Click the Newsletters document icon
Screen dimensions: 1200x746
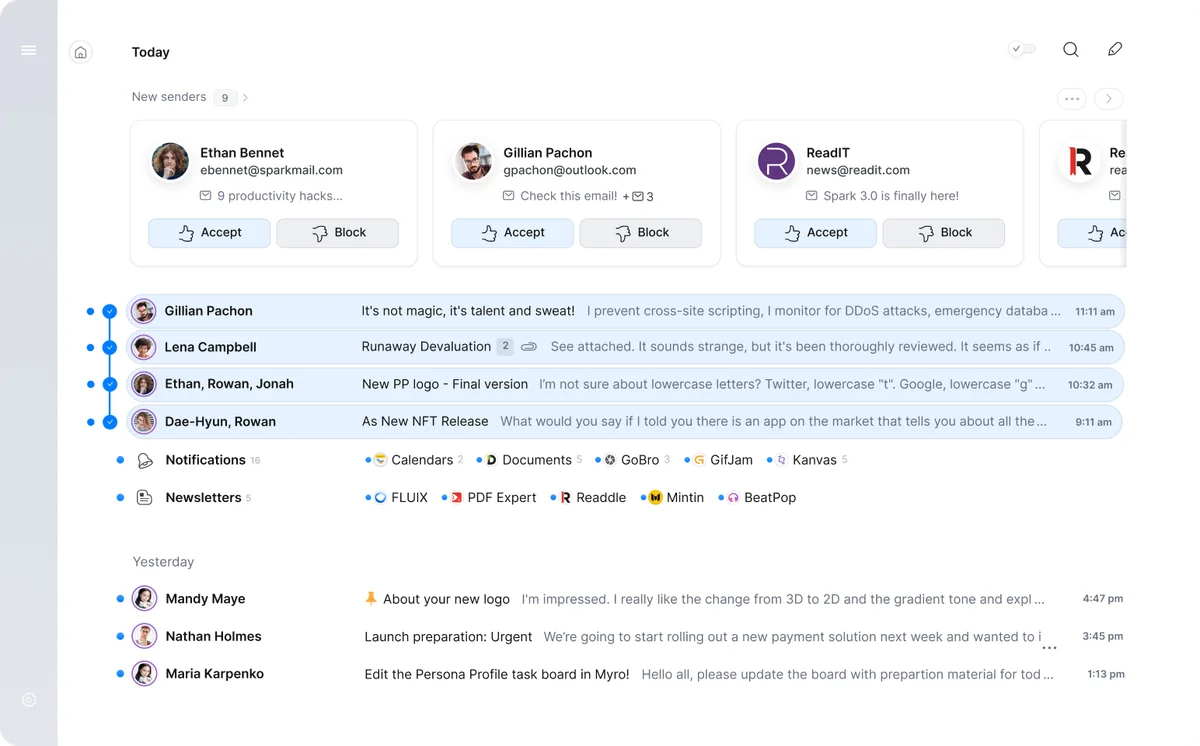[x=145, y=497]
